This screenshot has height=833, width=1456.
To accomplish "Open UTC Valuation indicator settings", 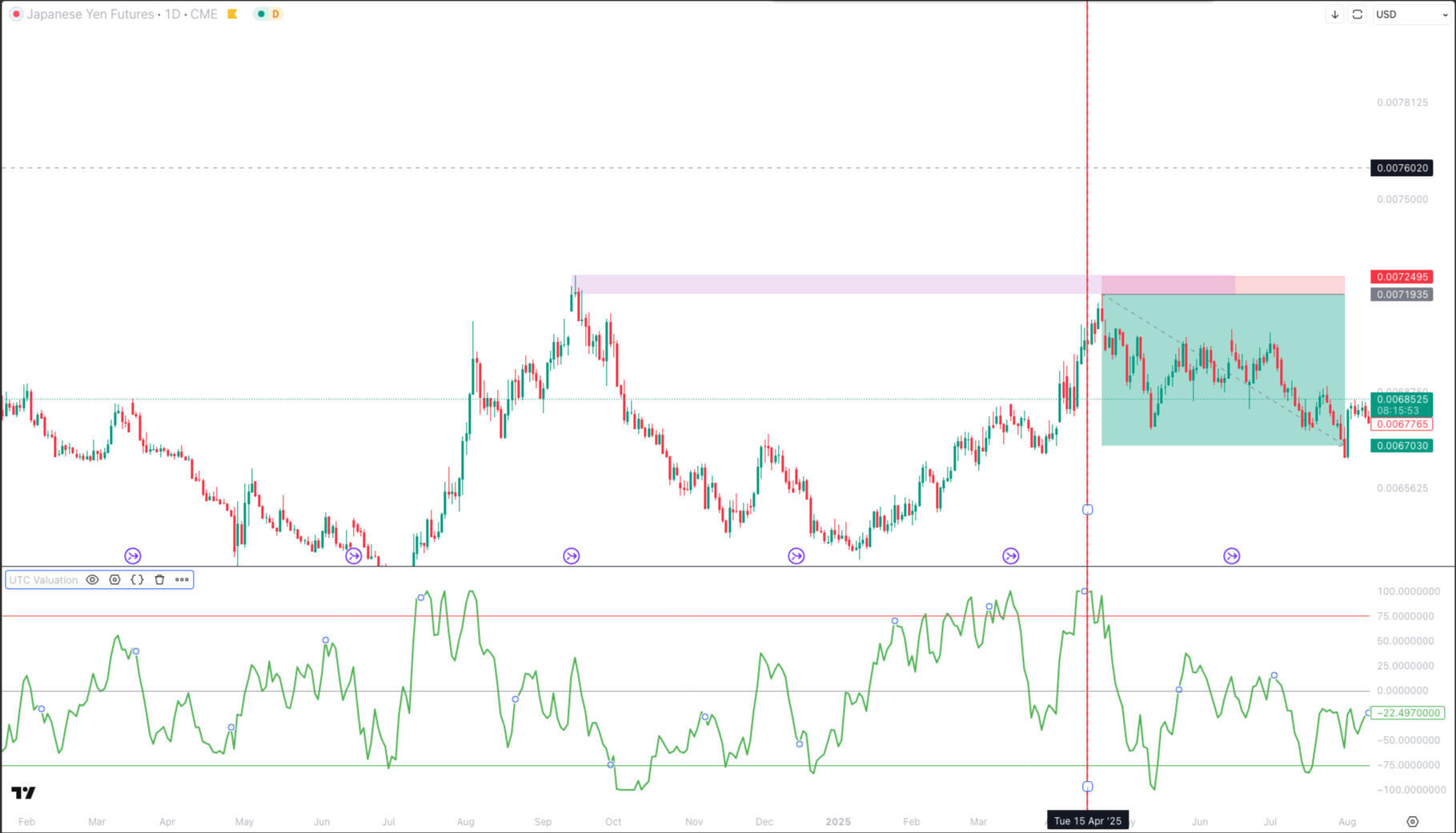I will pyautogui.click(x=114, y=580).
